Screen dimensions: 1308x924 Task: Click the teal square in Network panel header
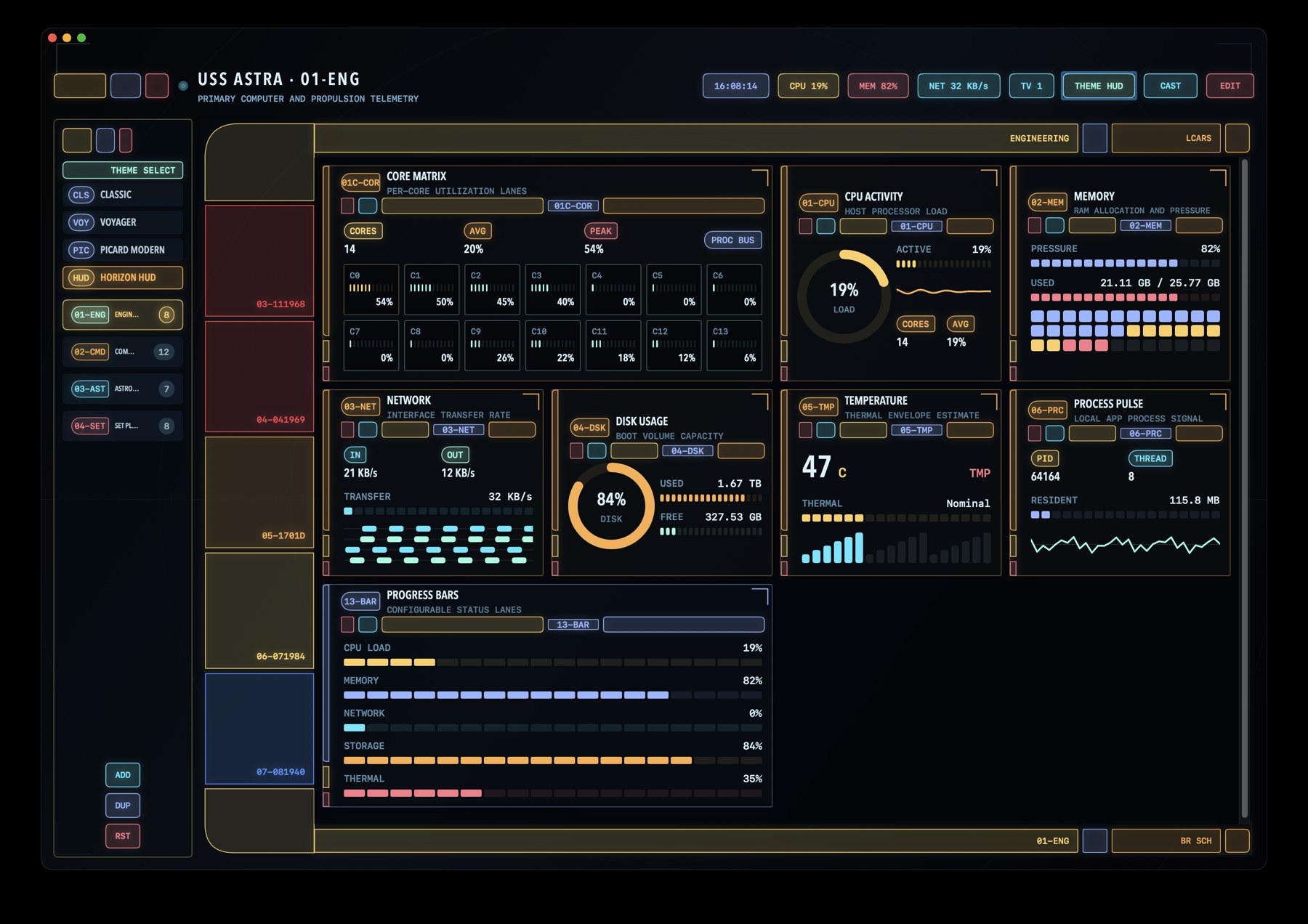click(368, 429)
